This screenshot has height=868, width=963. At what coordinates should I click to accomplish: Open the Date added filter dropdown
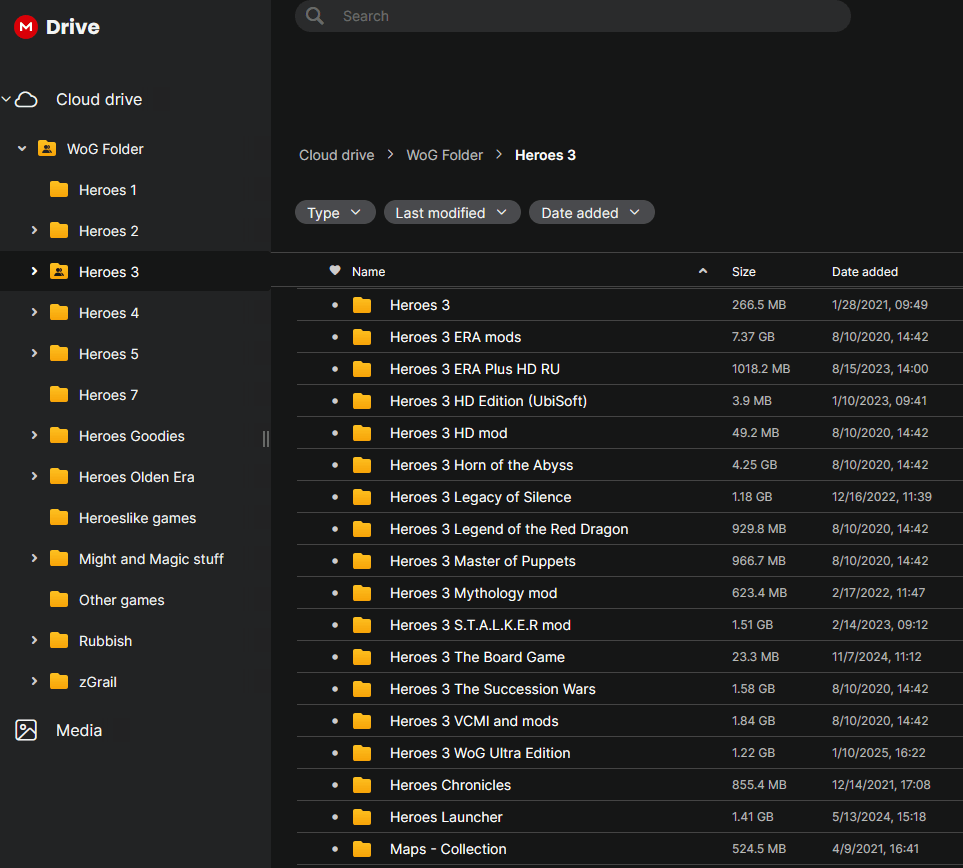coord(591,213)
